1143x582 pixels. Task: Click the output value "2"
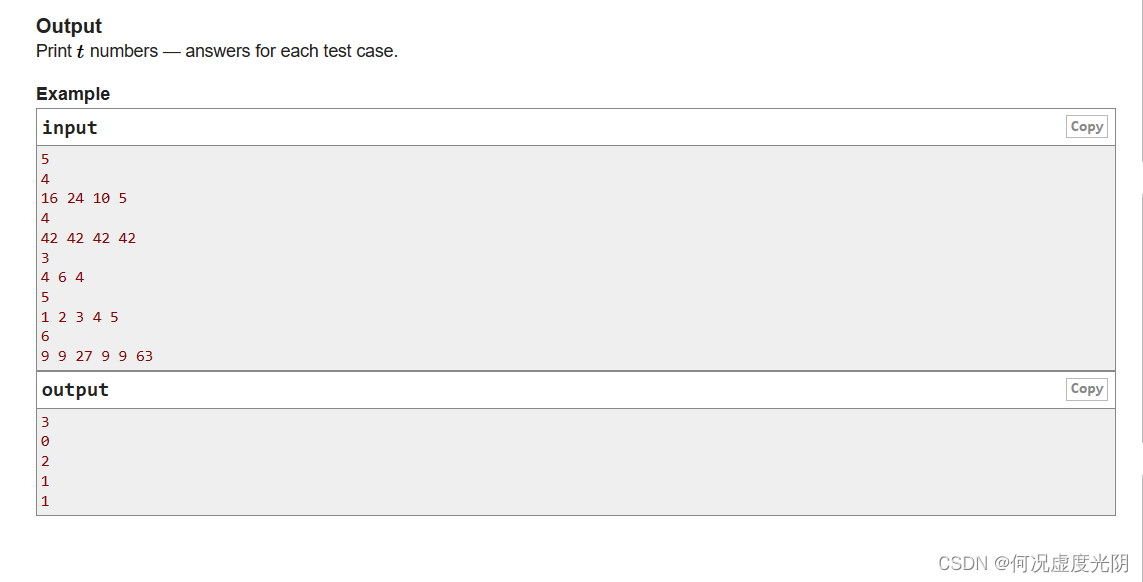tap(45, 461)
